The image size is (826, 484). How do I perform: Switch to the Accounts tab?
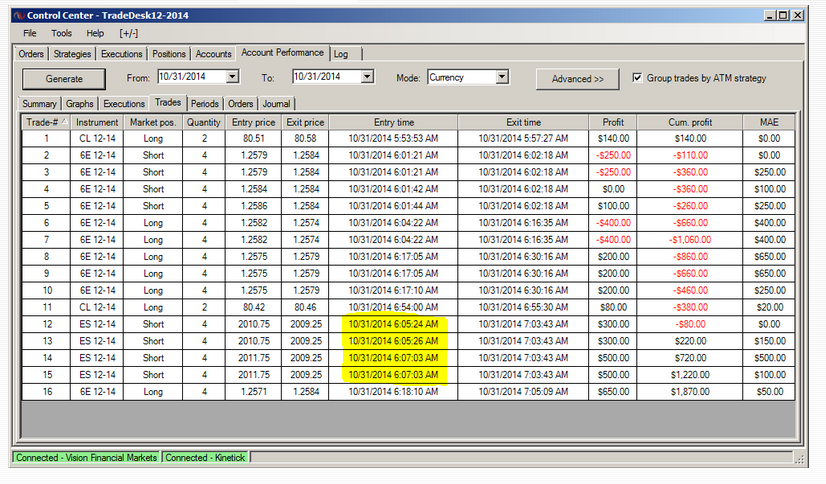click(x=213, y=54)
